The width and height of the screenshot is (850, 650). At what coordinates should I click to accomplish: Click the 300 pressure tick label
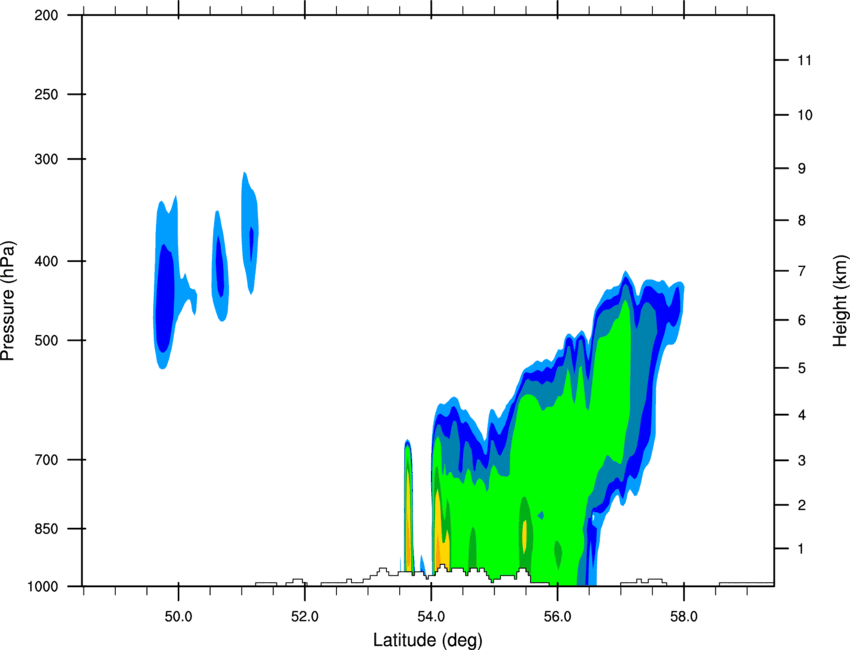pyautogui.click(x=46, y=159)
